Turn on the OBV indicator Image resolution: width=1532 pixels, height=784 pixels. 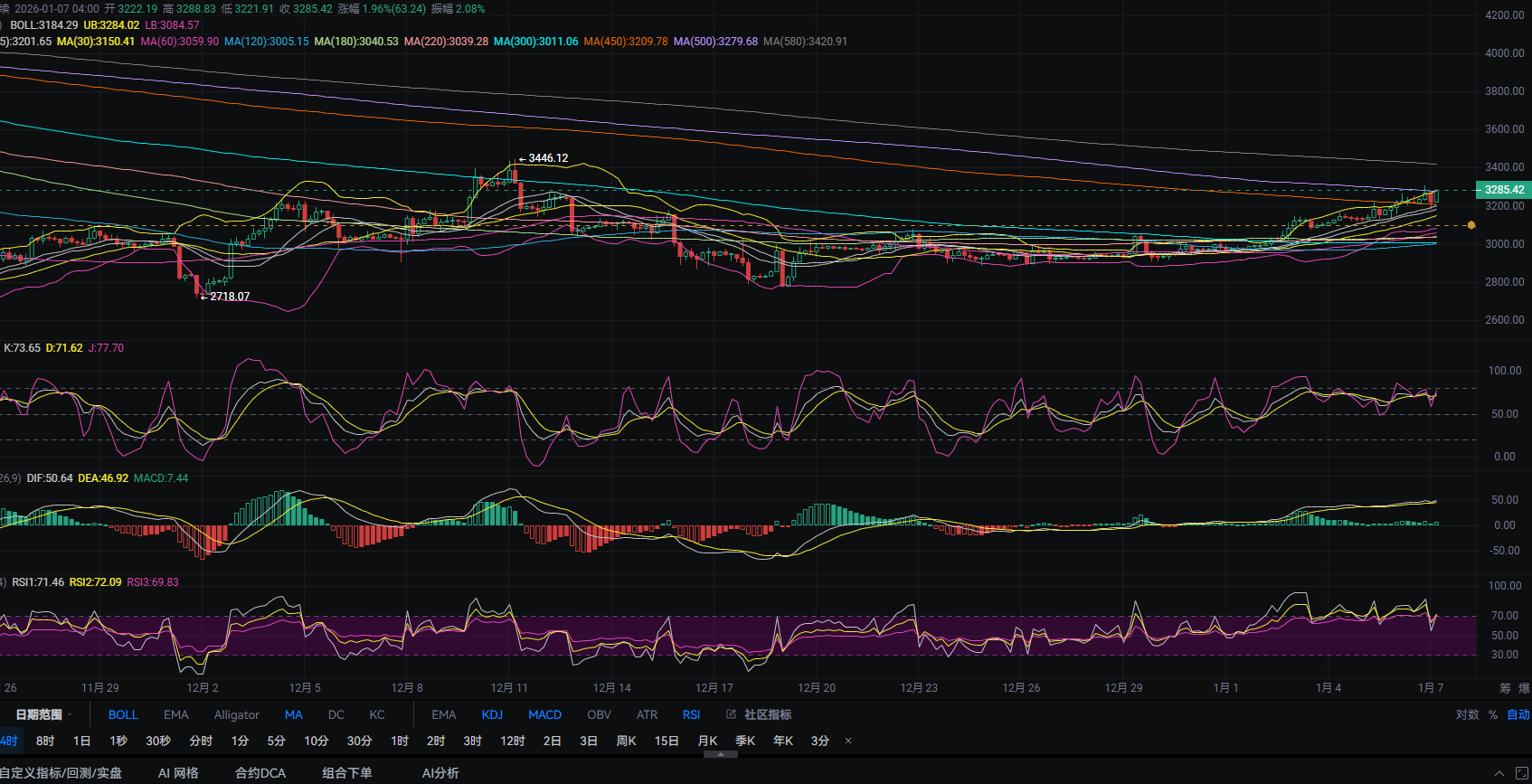point(599,714)
